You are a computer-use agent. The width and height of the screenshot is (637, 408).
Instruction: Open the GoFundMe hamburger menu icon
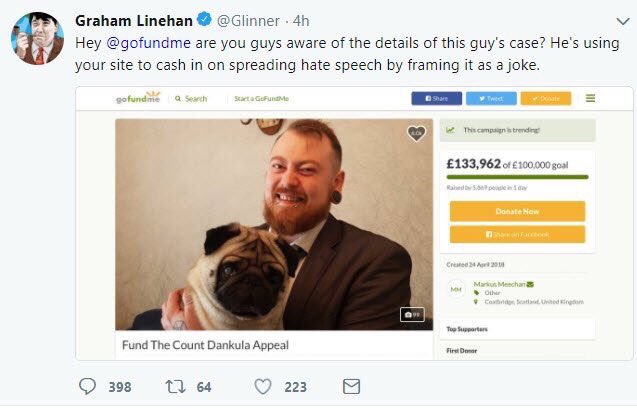click(x=590, y=98)
